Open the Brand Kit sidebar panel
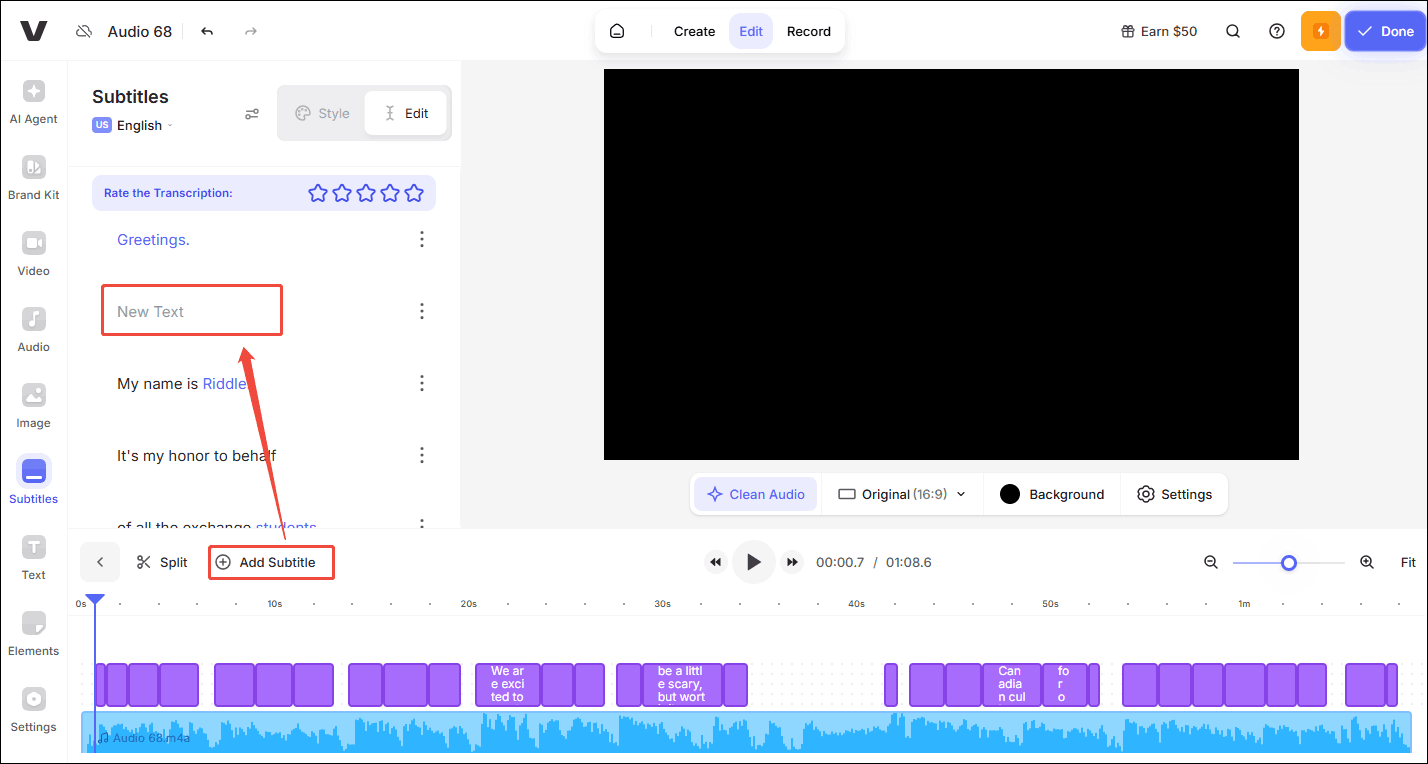The width and height of the screenshot is (1428, 764). coord(34,178)
